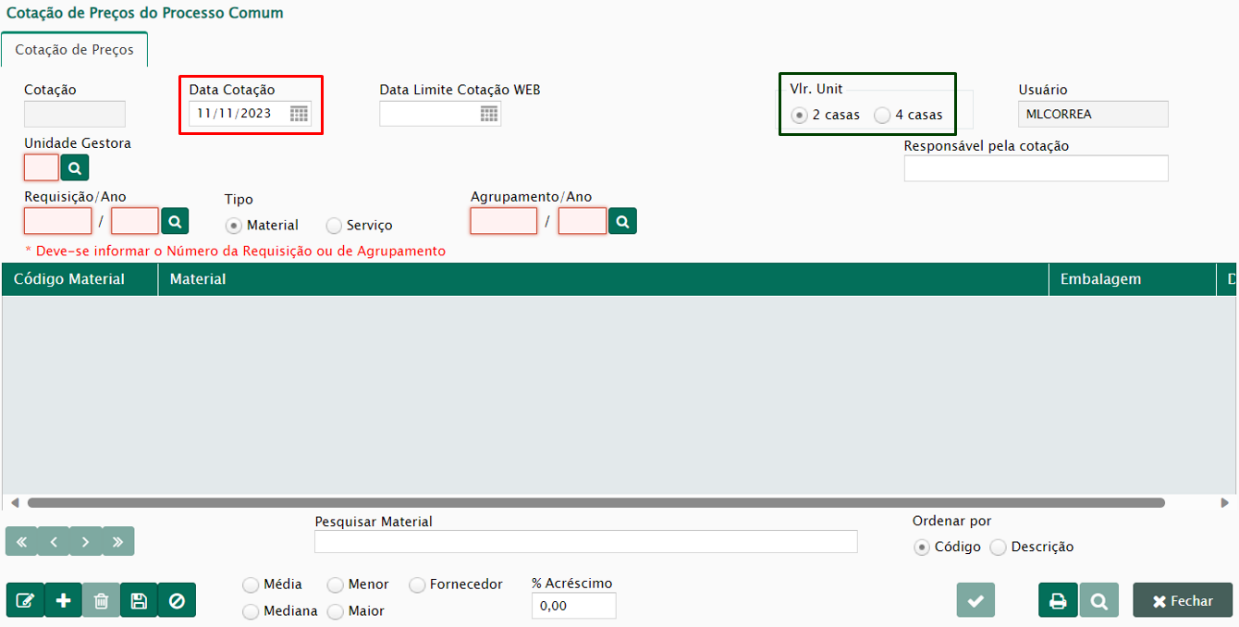1239x627 pixels.
Task: Open the Data Cotação calendar picker
Action: point(299,114)
